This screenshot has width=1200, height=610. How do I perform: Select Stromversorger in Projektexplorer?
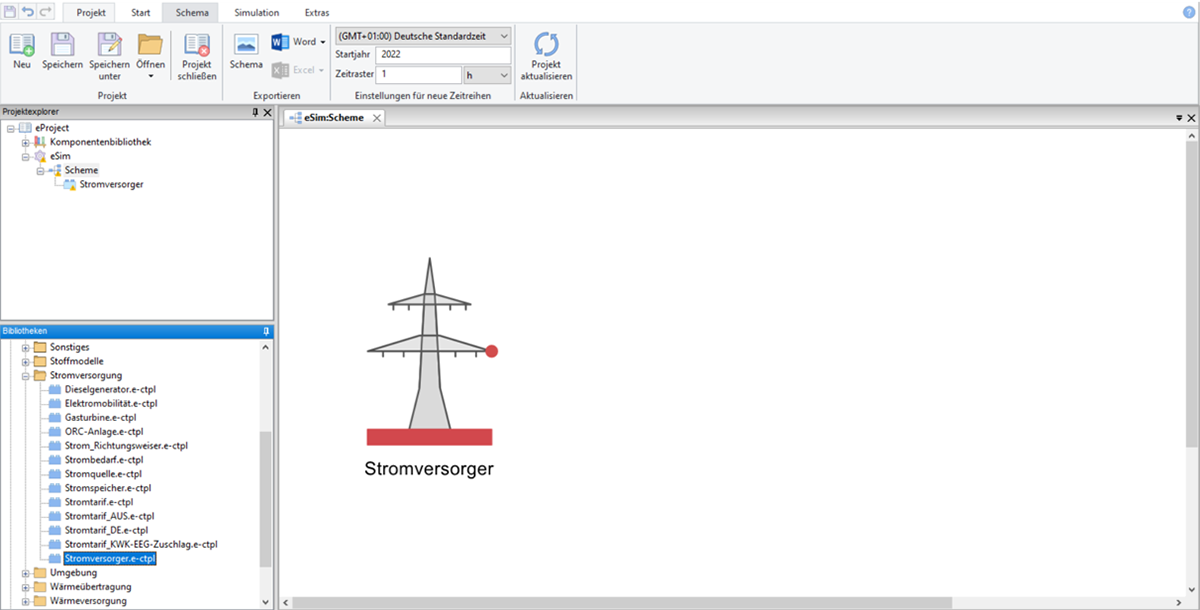[x=111, y=184]
